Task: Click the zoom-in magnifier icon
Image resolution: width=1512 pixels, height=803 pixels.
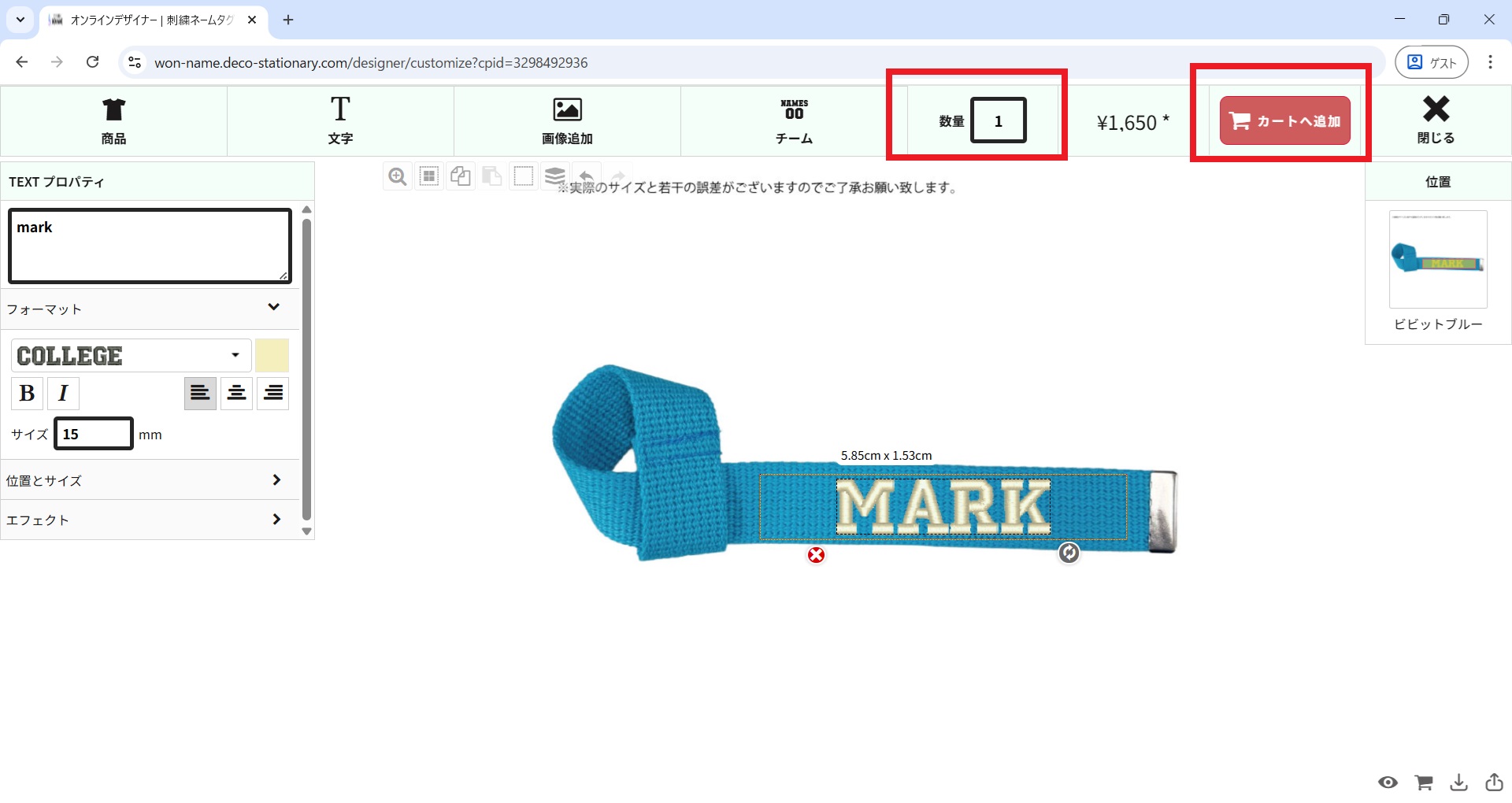Action: pyautogui.click(x=398, y=176)
